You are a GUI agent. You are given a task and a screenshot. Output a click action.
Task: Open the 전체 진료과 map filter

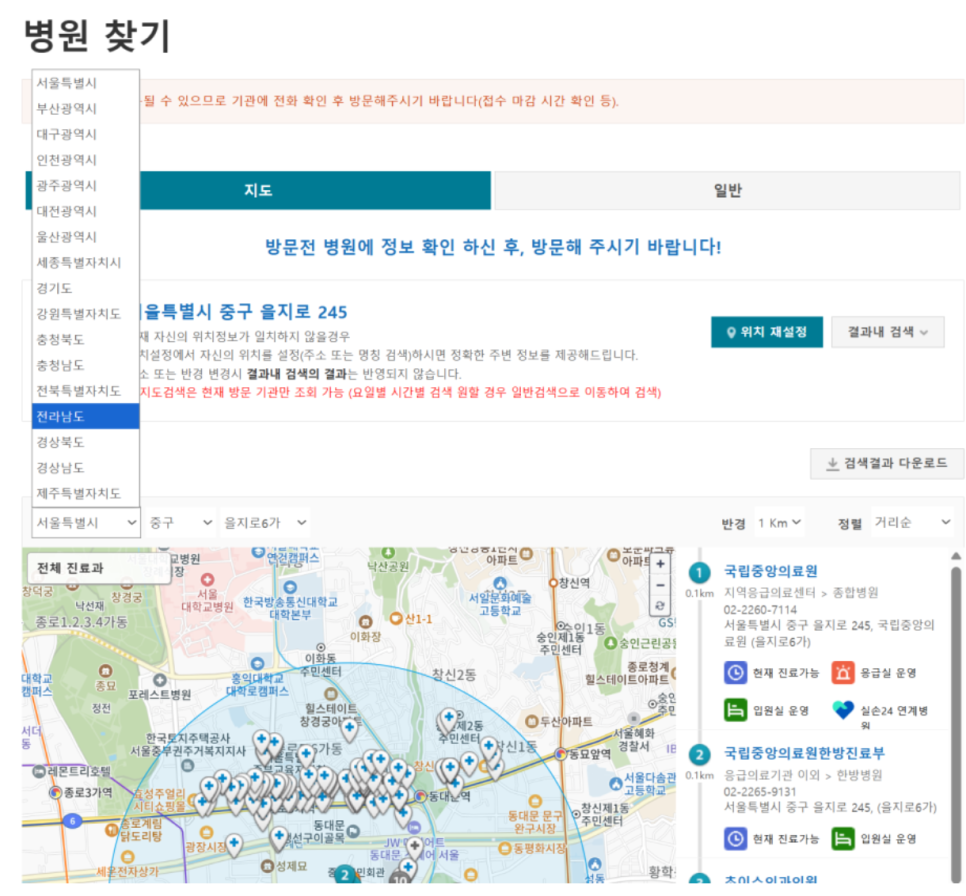99,568
